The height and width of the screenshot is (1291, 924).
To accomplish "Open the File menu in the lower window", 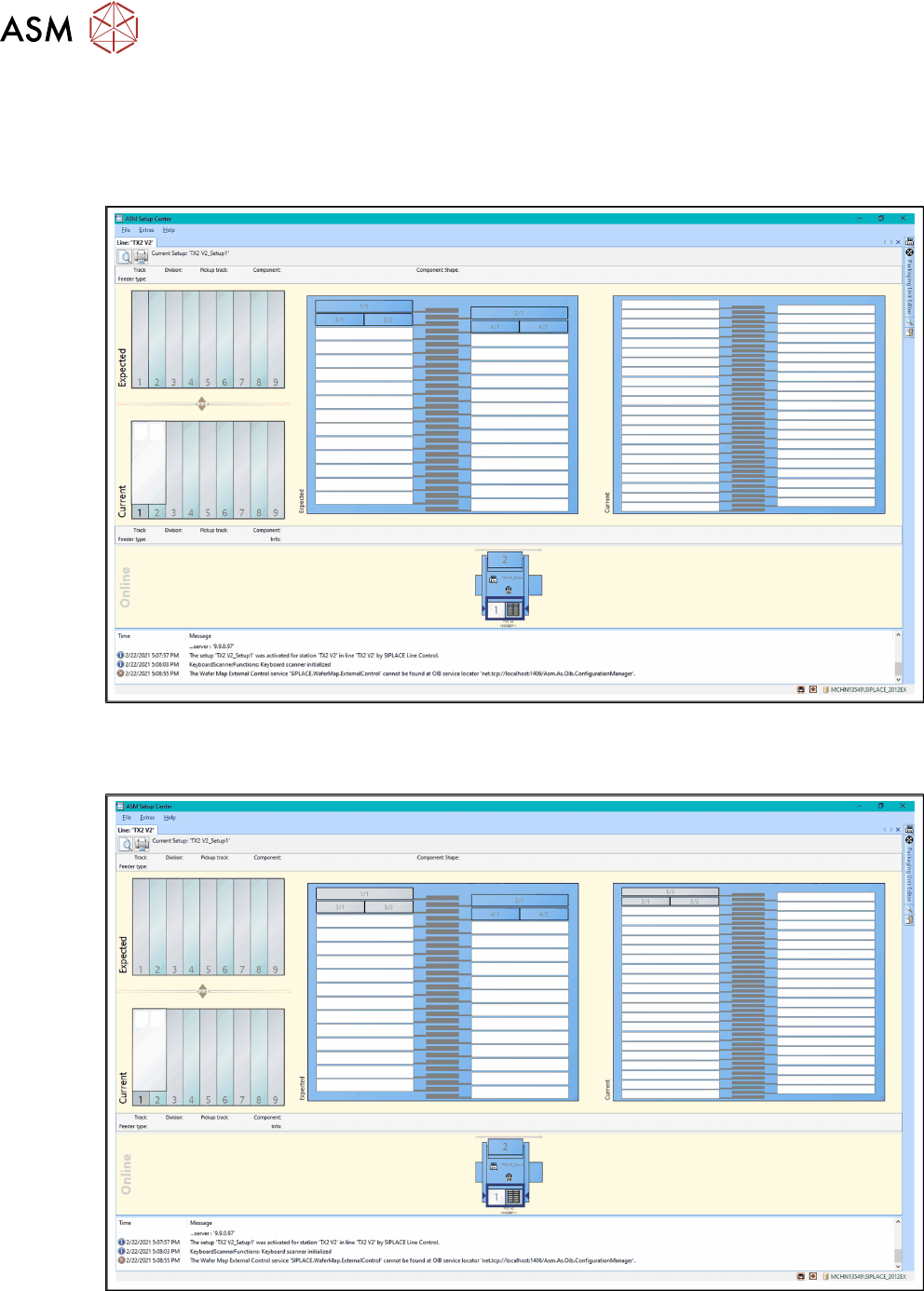I will pos(127,818).
